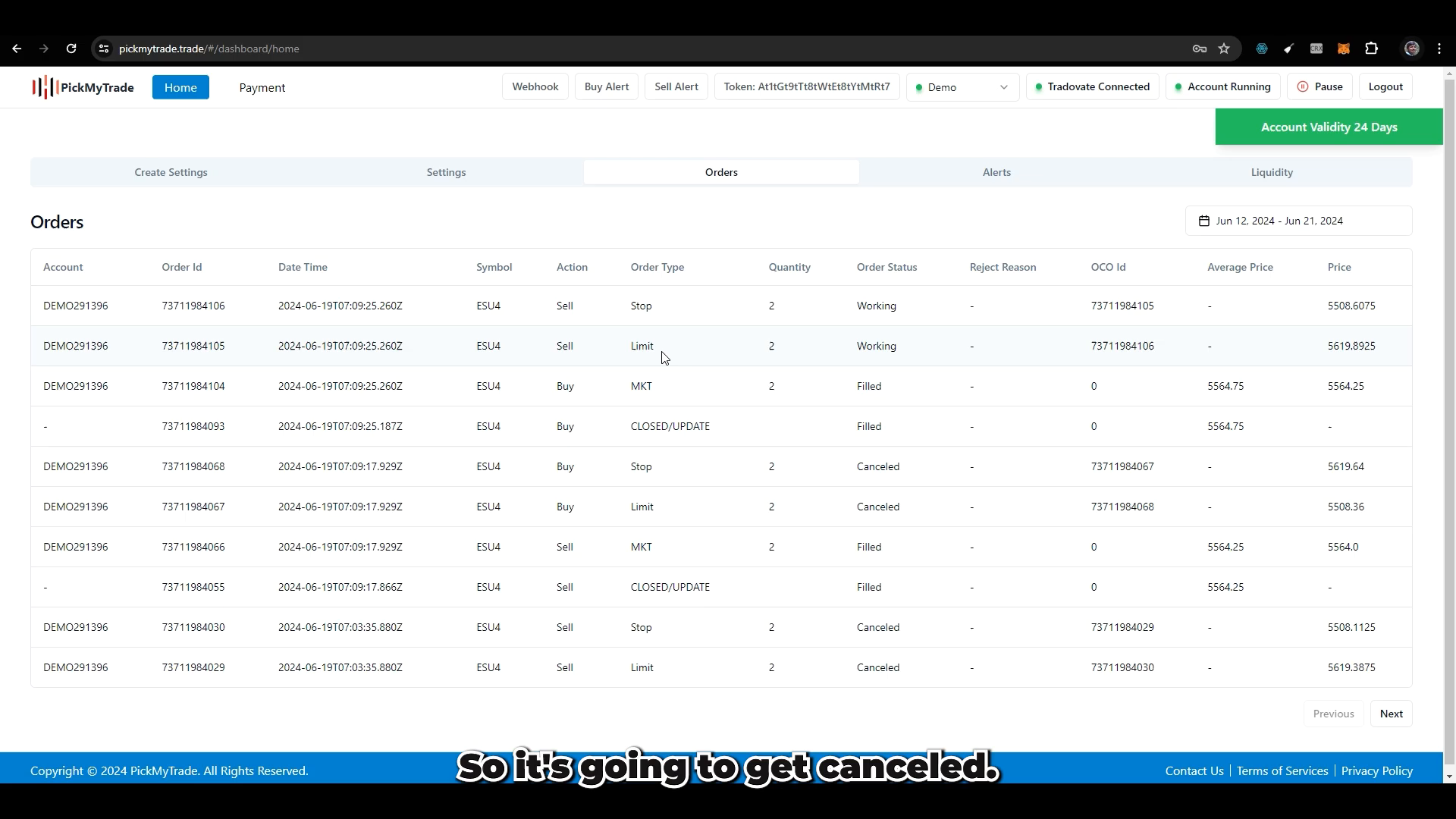Enable Account Running toggle
The width and height of the screenshot is (1456, 819).
1222,87
